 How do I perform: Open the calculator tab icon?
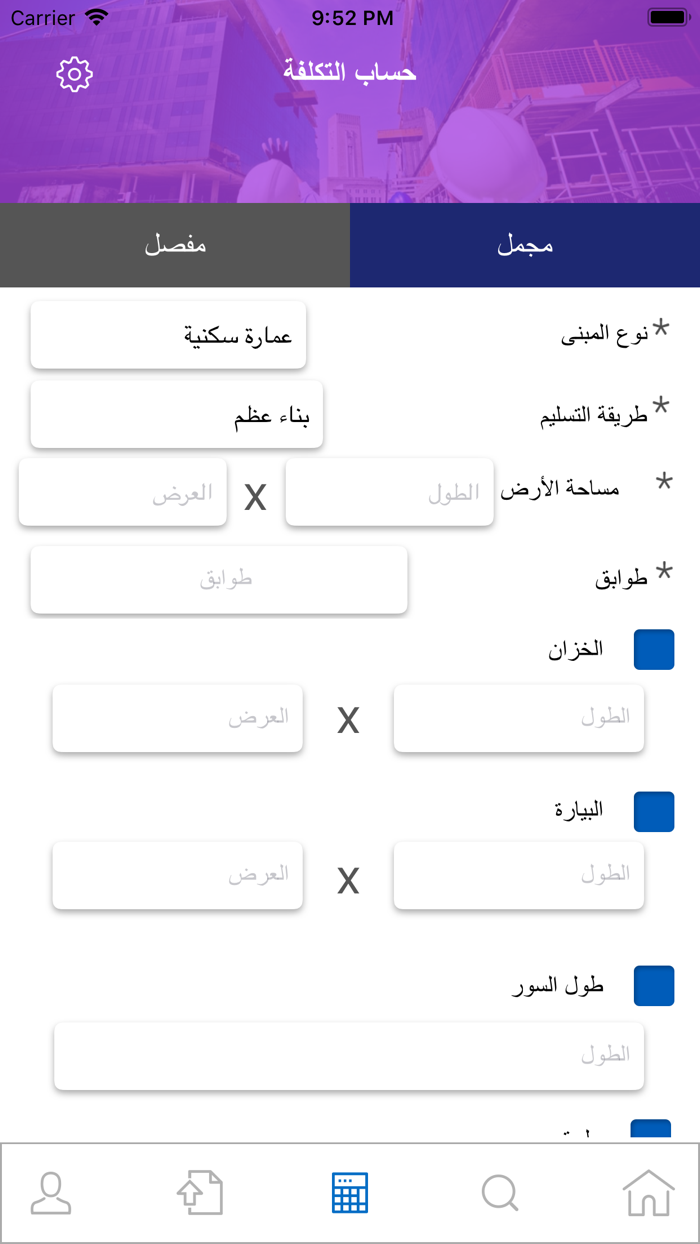[x=350, y=1192]
